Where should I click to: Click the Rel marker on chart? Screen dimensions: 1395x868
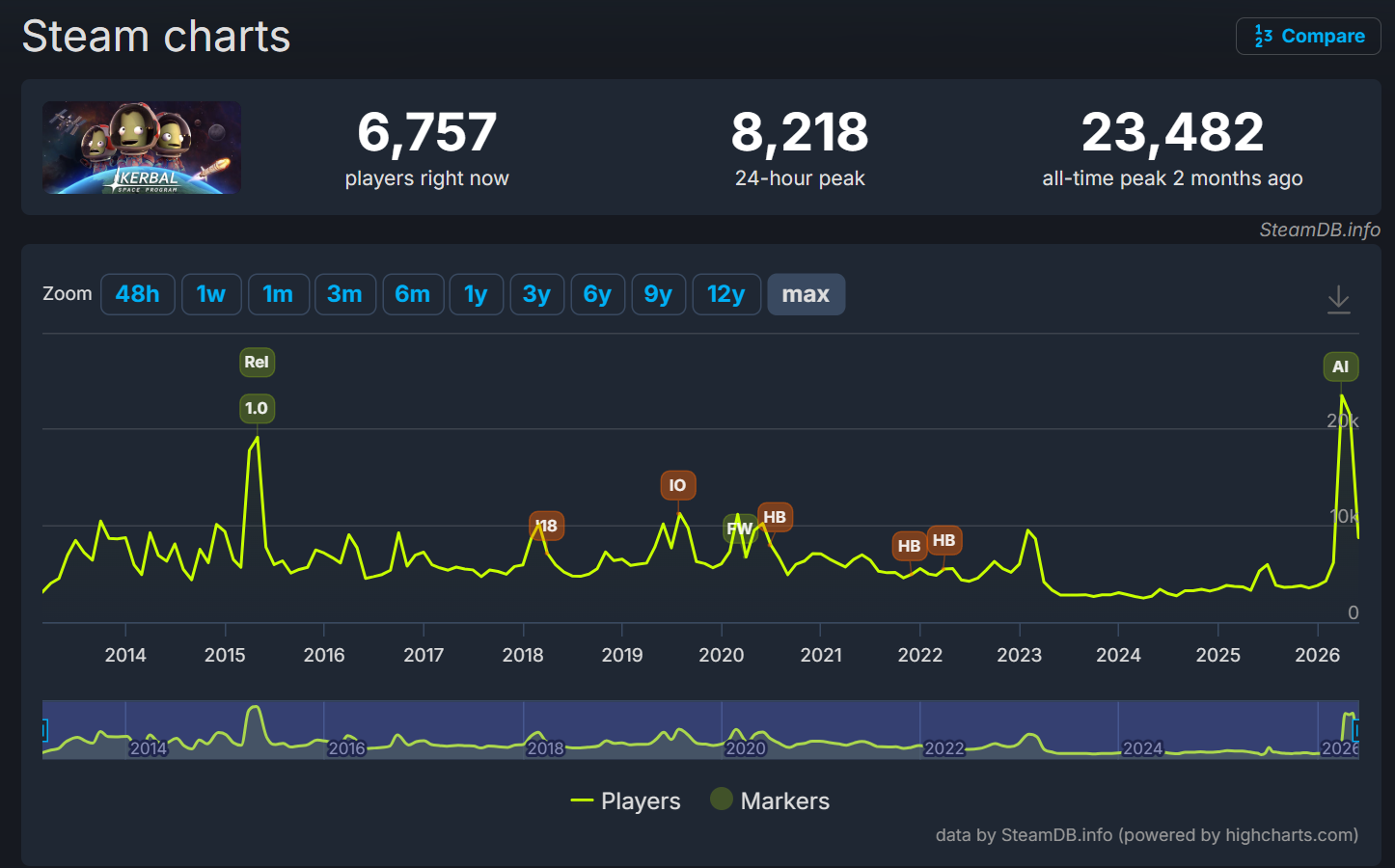[257, 363]
